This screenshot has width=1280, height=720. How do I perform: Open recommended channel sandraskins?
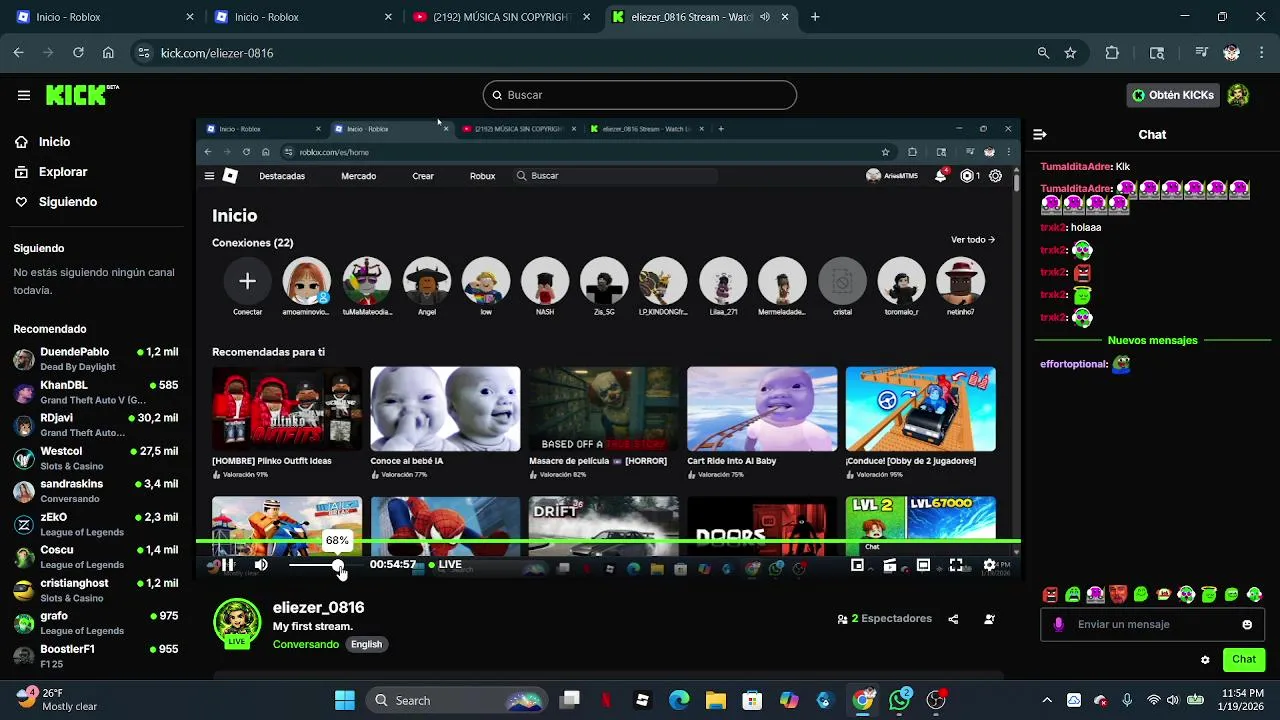[x=96, y=491]
